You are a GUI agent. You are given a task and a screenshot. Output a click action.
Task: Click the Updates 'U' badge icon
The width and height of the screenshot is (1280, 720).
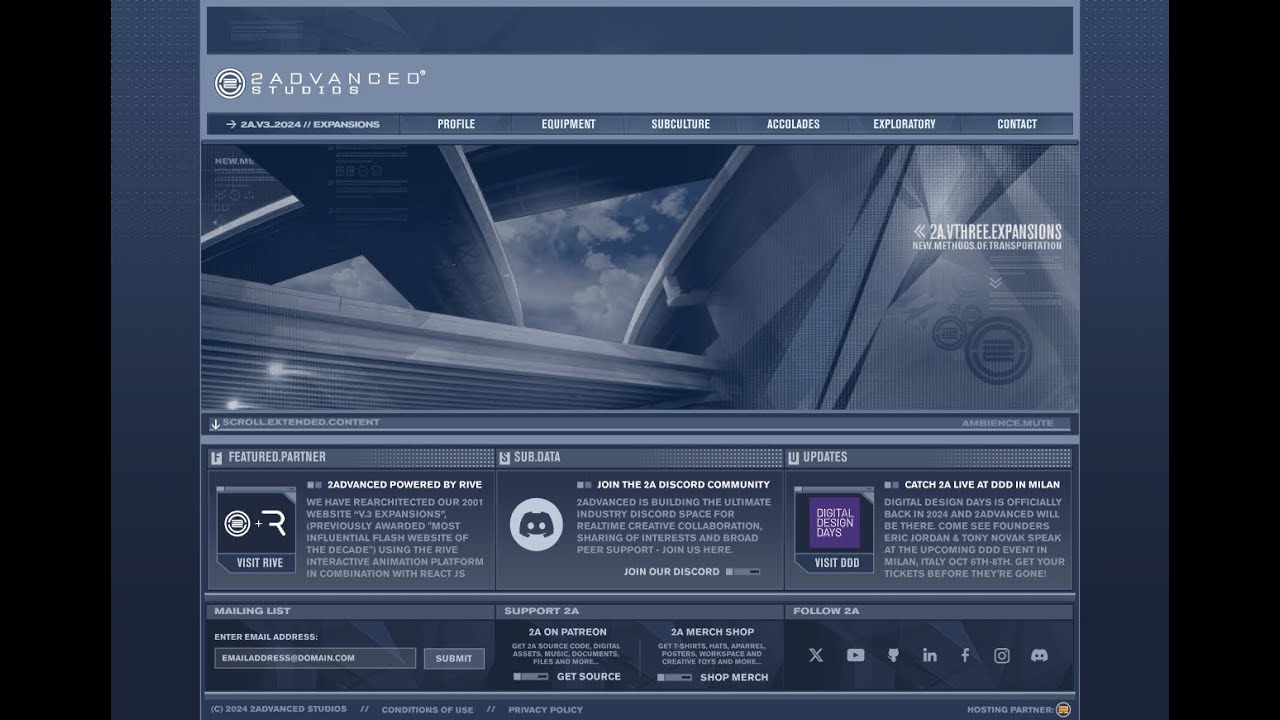tap(793, 458)
